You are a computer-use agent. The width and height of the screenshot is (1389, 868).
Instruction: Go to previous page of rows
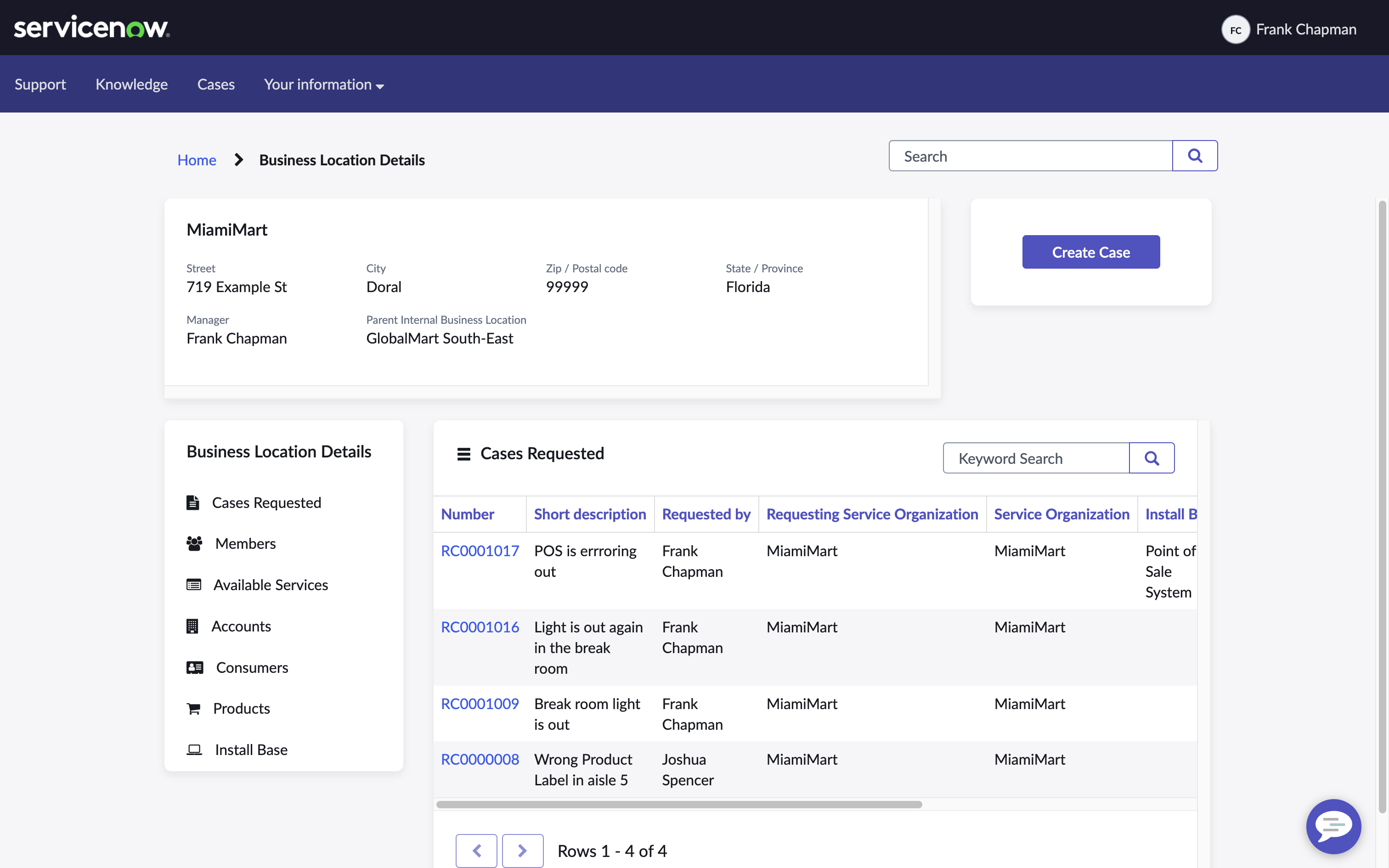click(x=476, y=850)
